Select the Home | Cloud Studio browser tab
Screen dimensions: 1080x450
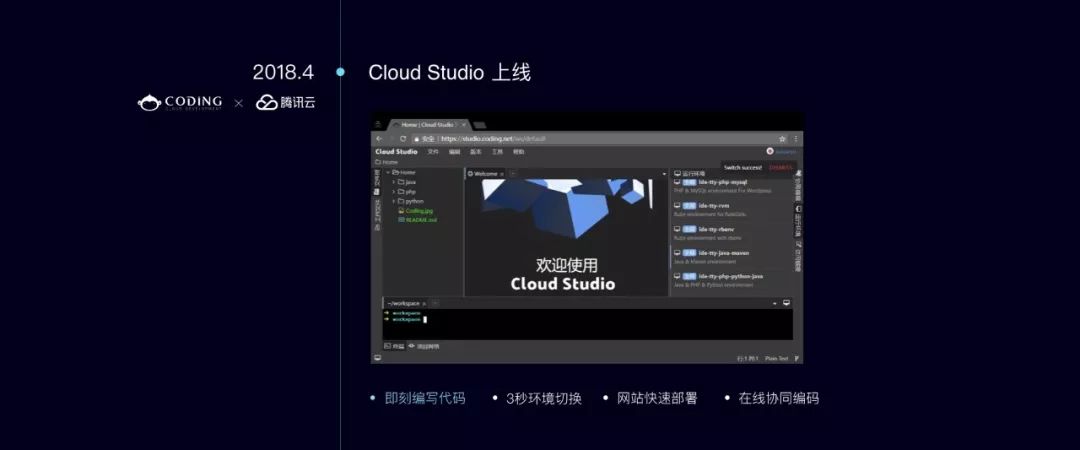[428, 125]
